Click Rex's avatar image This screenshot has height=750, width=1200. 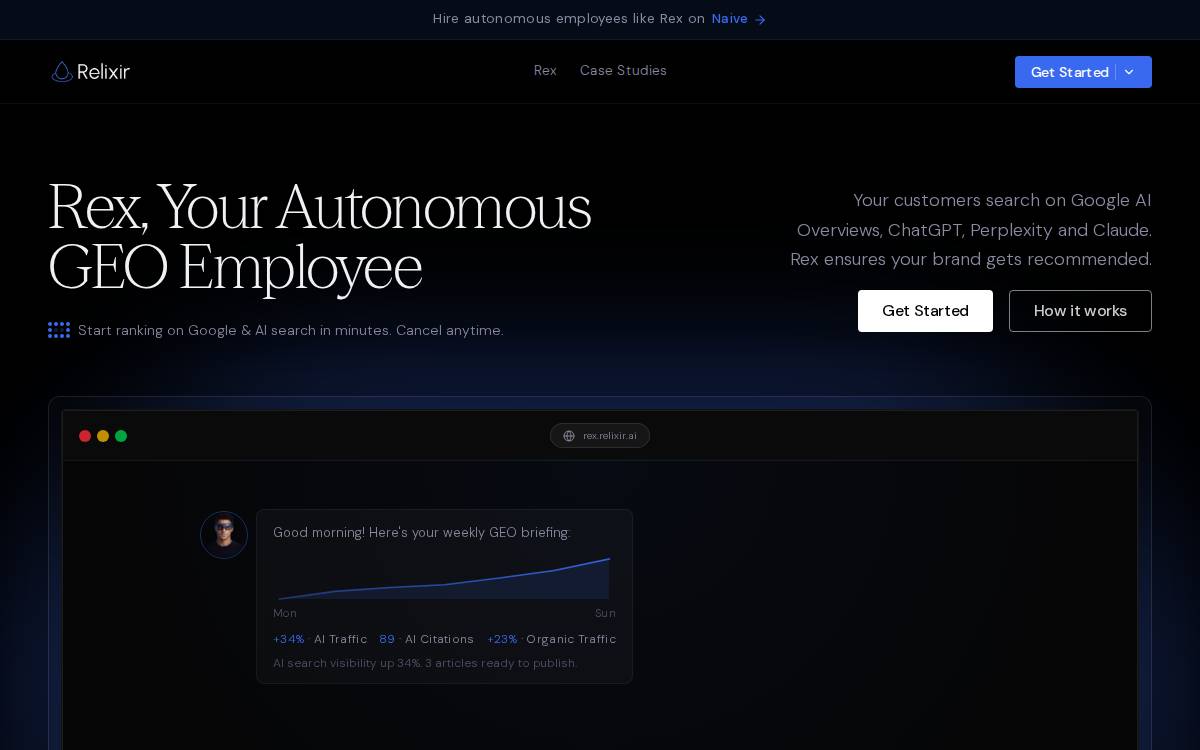pyautogui.click(x=224, y=535)
